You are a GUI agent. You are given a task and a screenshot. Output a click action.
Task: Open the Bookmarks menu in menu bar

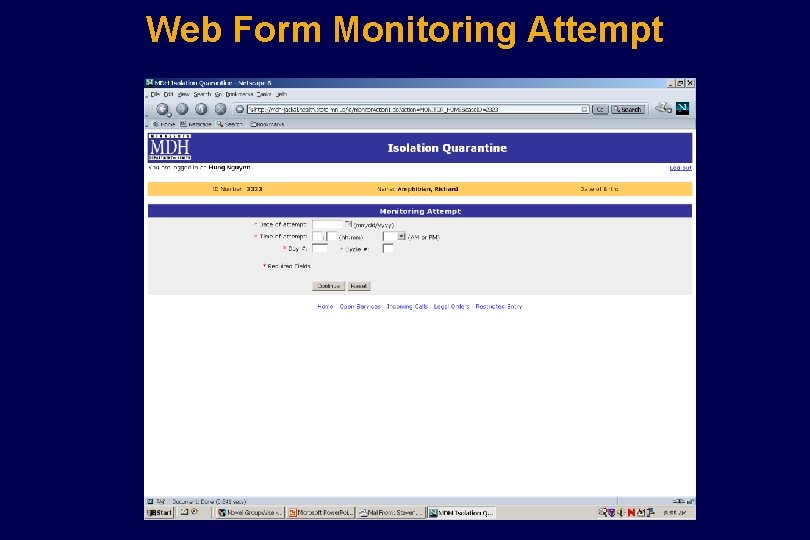point(239,95)
